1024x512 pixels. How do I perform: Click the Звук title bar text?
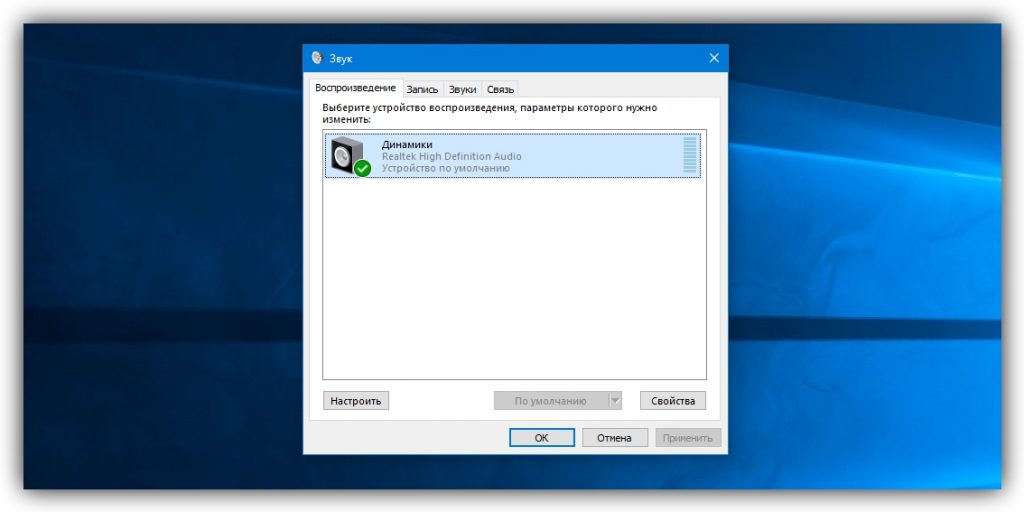click(x=341, y=59)
